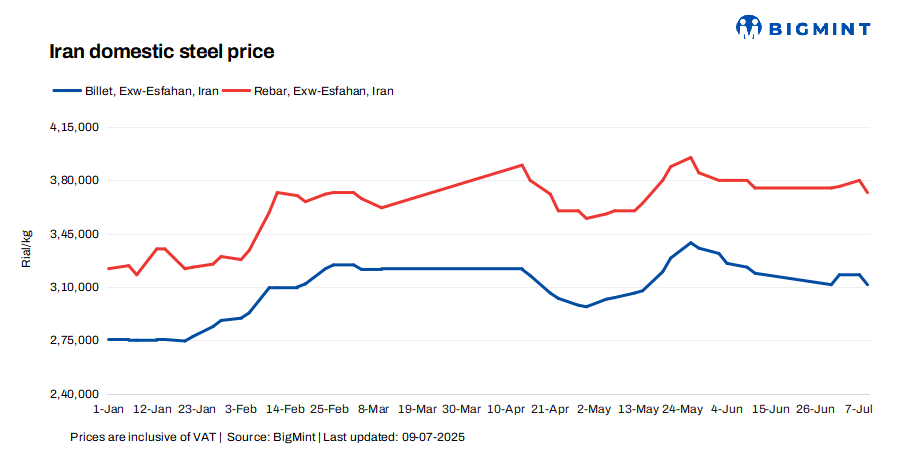The image size is (904, 460).
Task: Click the Last updated 09-07-2025 text
Action: point(395,438)
